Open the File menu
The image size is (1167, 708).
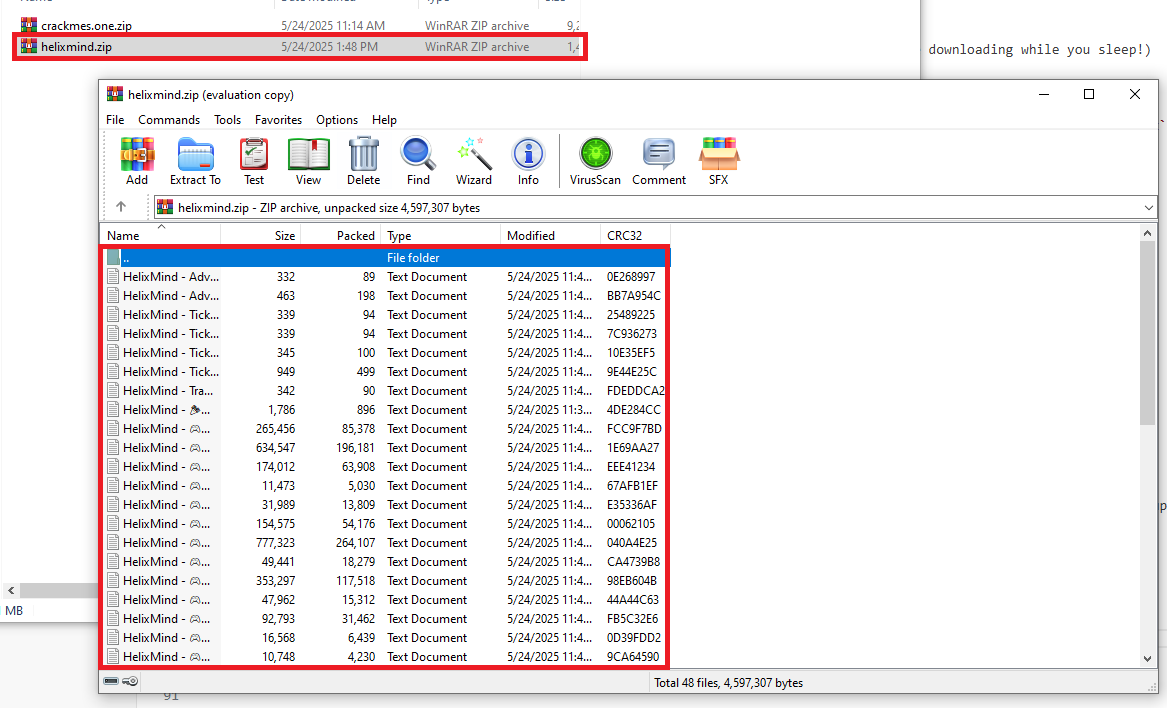coord(115,120)
